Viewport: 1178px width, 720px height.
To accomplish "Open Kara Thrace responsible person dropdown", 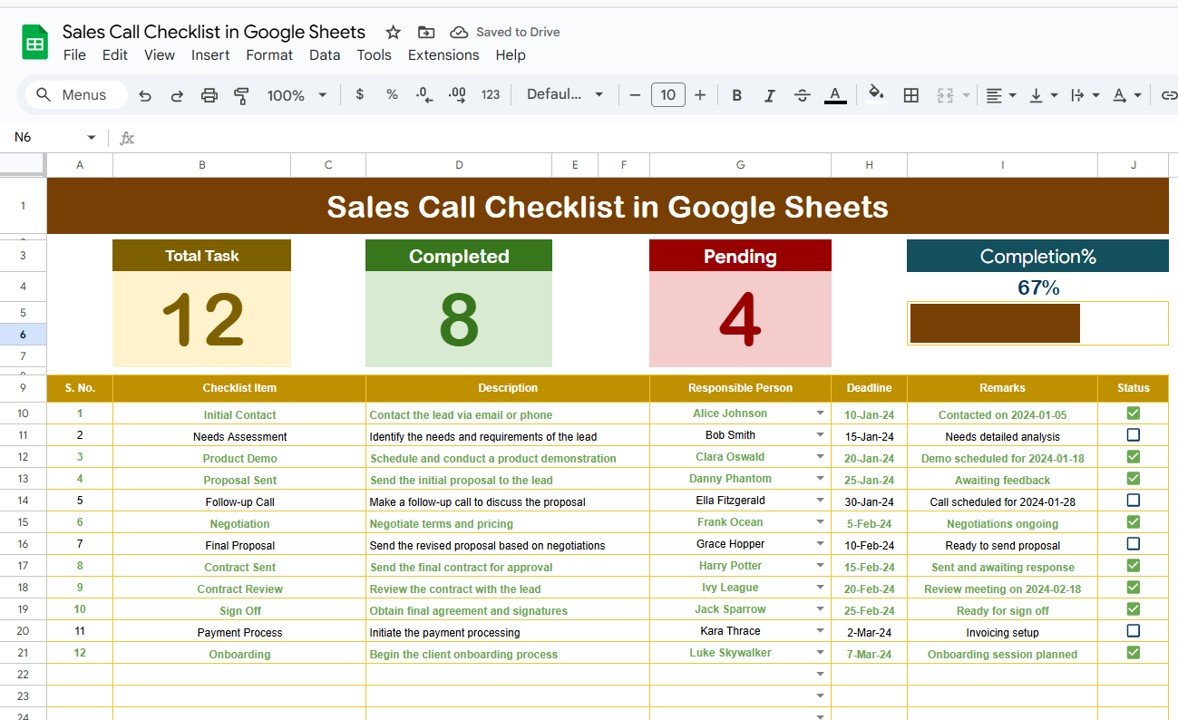I will (x=820, y=631).
